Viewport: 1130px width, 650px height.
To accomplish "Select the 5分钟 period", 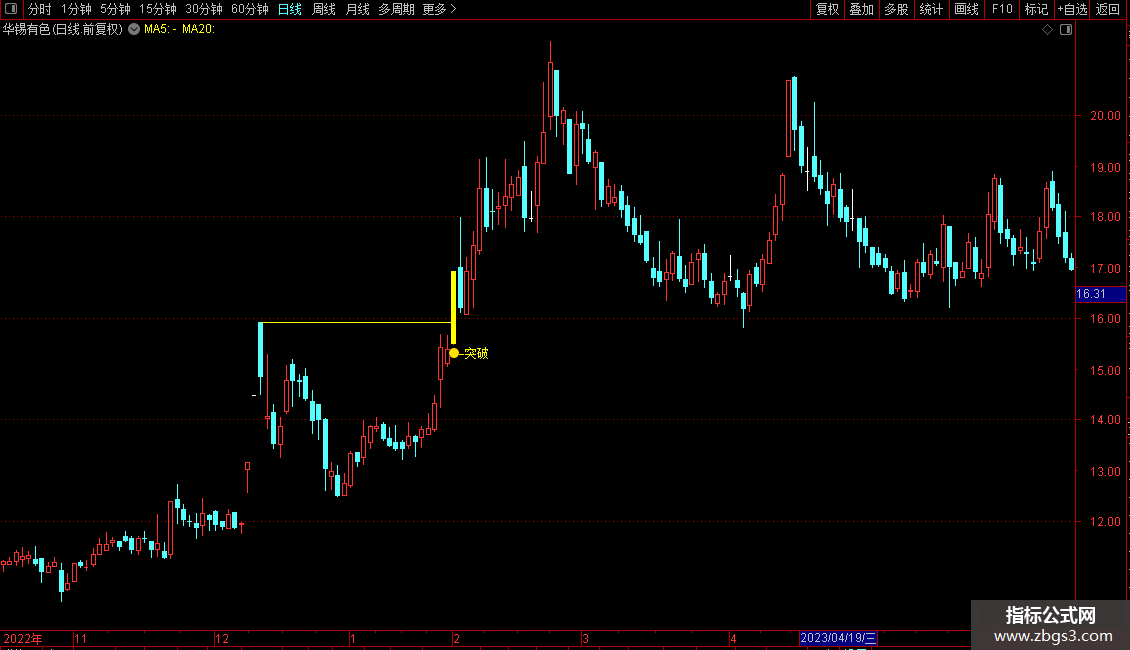I will pyautogui.click(x=115, y=9).
